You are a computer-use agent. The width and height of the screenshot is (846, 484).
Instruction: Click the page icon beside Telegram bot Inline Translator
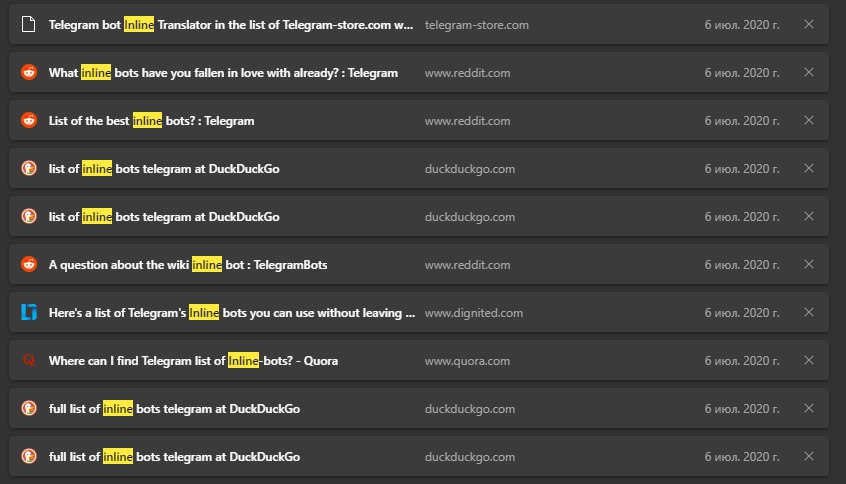click(x=29, y=24)
